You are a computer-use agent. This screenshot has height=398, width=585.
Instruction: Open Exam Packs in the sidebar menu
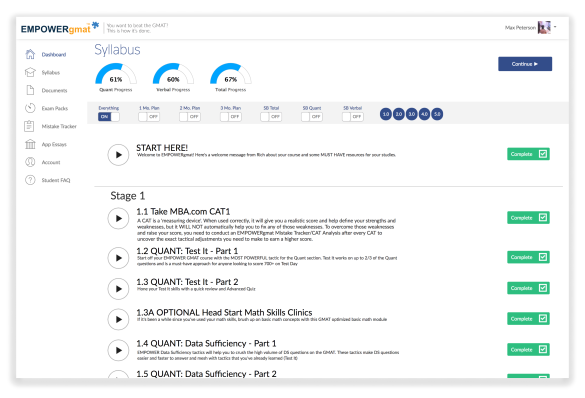(55, 108)
